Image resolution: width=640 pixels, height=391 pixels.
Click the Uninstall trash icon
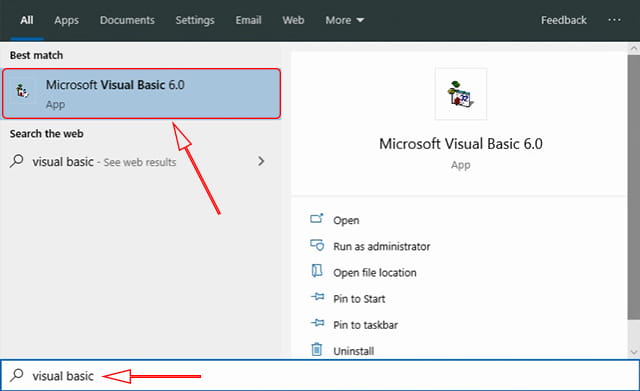[x=317, y=349]
